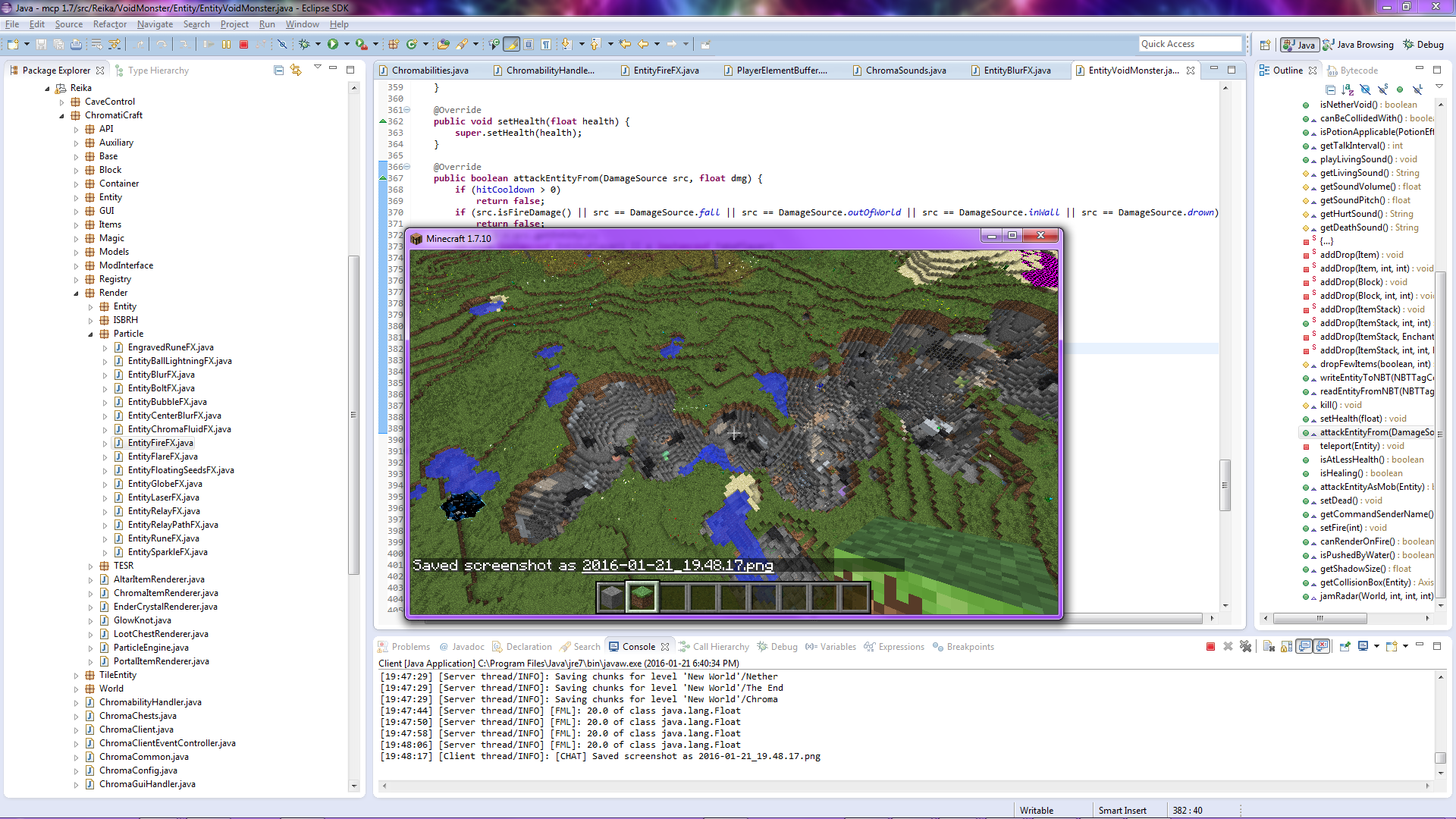Click the Back navigation arrow
The height and width of the screenshot is (819, 1456).
(643, 44)
